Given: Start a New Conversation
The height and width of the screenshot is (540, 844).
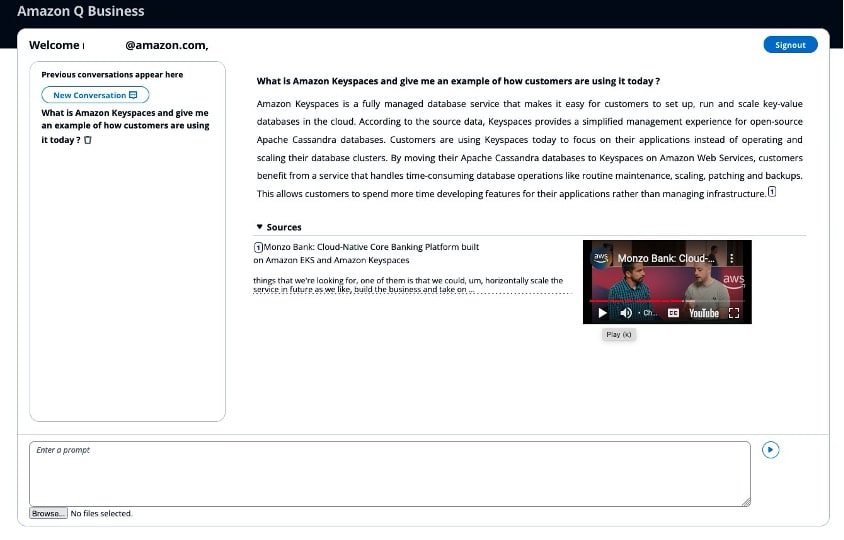Looking at the screenshot, I should click(x=95, y=95).
